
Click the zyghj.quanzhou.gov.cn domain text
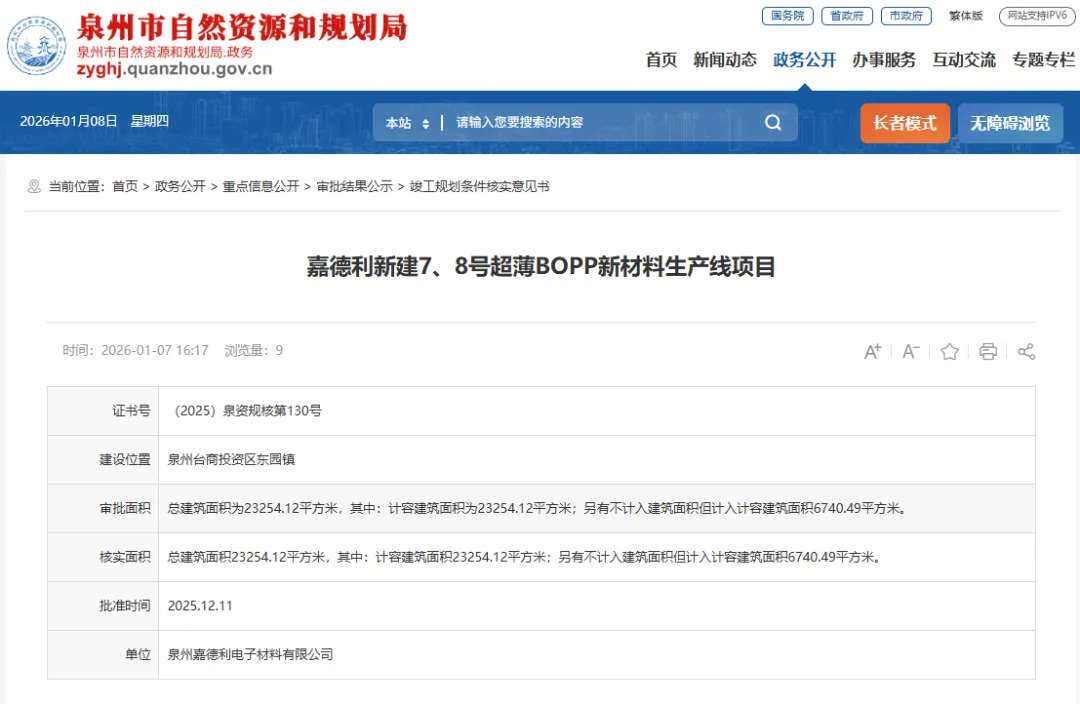174,69
